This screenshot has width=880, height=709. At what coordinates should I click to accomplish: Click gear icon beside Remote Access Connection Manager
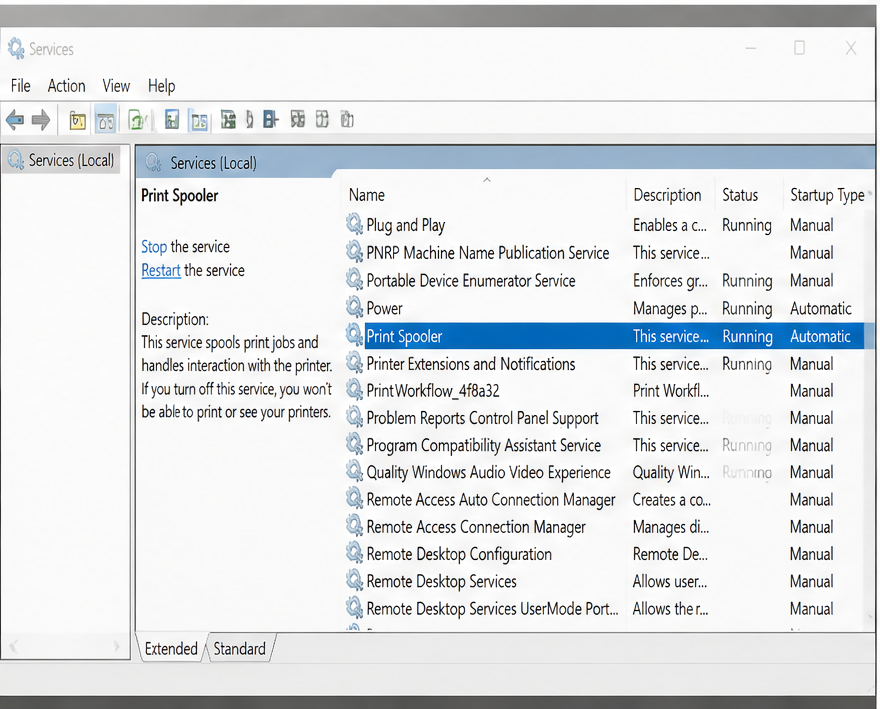[x=354, y=526]
